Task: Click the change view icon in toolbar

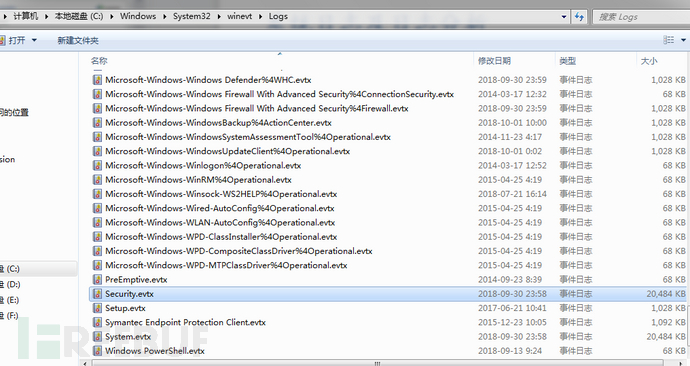Action: point(668,40)
